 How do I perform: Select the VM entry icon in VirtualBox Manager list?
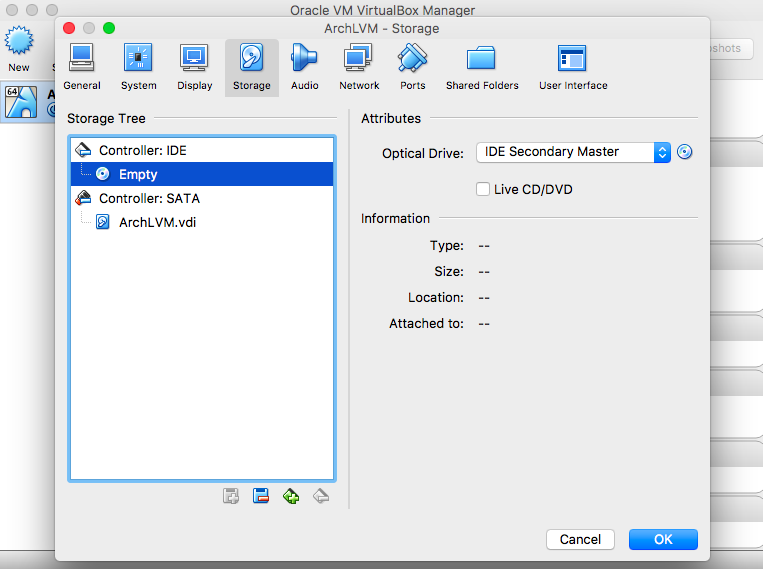(x=21, y=102)
